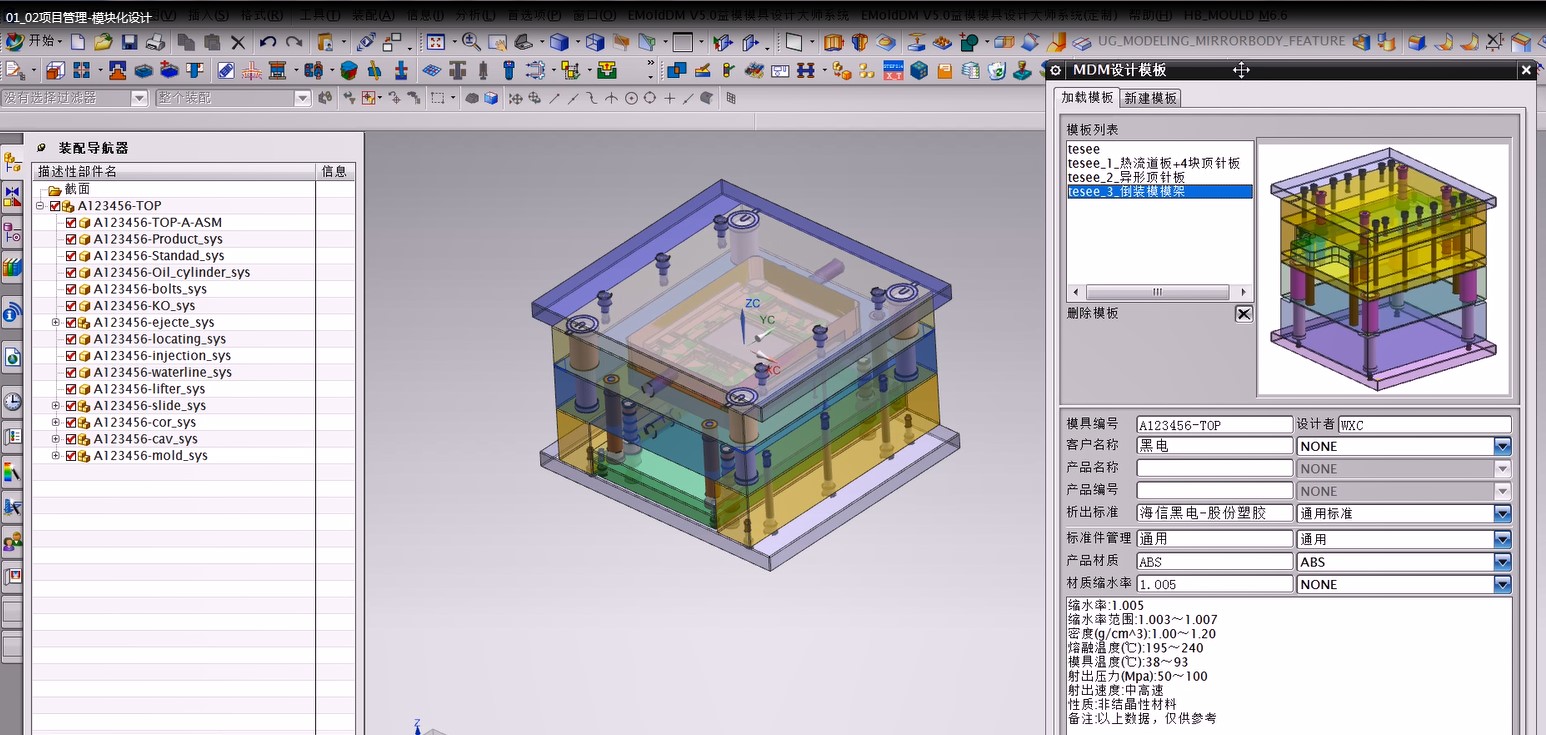This screenshot has width=1546, height=735.
Task: Click the recycle bin icon in toolbar
Action: (997, 70)
